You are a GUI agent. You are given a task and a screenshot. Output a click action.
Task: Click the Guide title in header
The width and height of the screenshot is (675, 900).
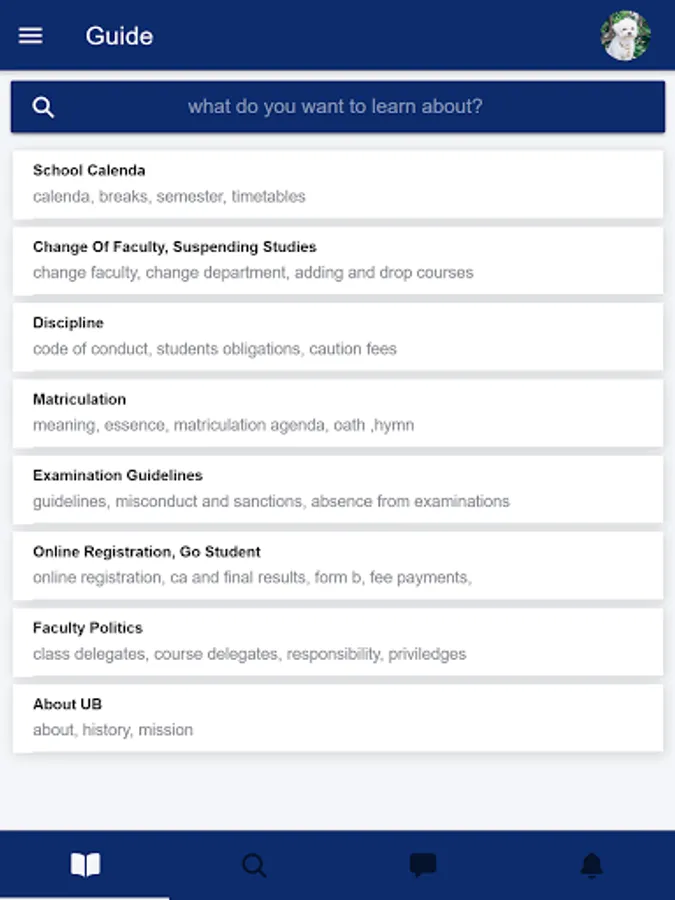coord(119,36)
